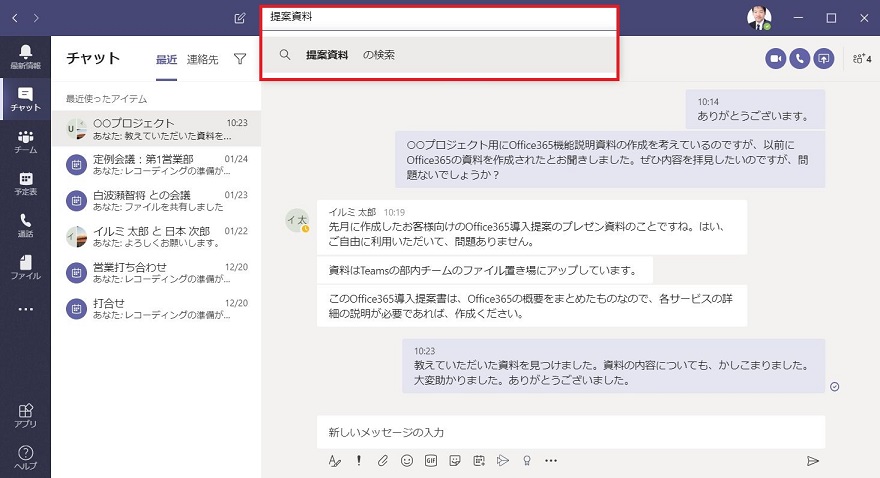Viewport: 880px width, 478px height.
Task: Open the 白波瀬智将 との会議 chat
Action: pyautogui.click(x=157, y=201)
